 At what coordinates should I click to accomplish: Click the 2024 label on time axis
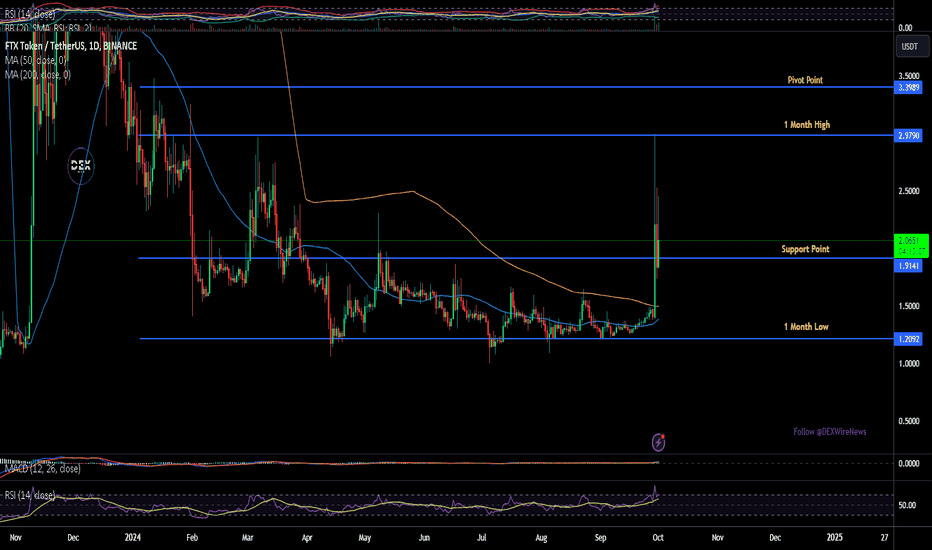[133, 538]
